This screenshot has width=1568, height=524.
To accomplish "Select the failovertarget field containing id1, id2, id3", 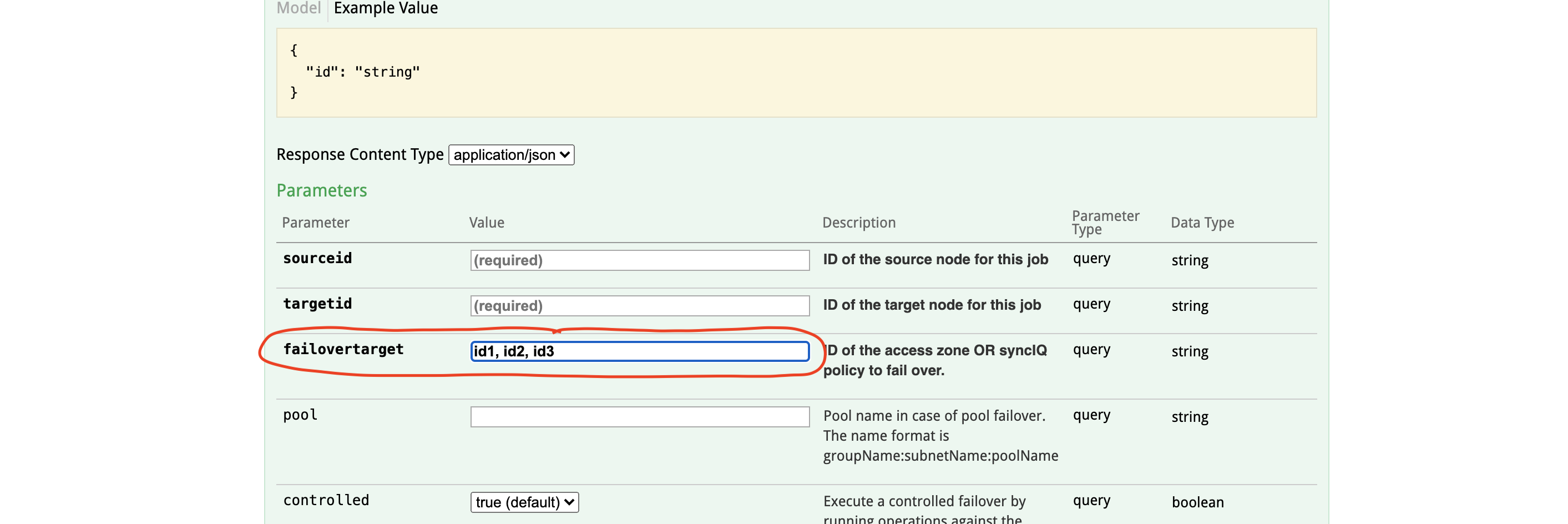I will (x=639, y=351).
